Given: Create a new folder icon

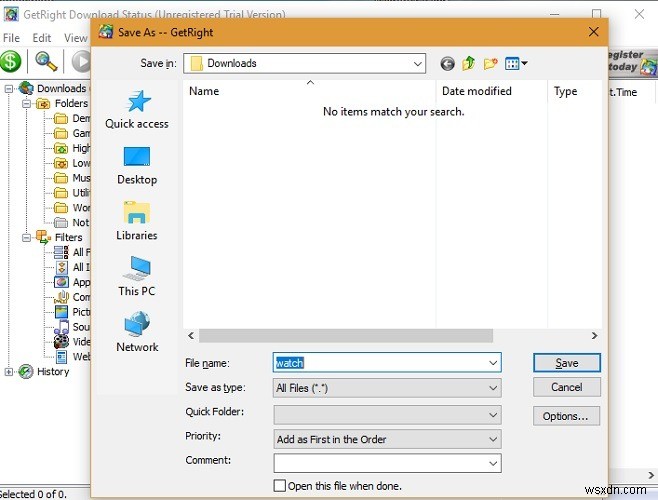Looking at the screenshot, I should coord(490,63).
